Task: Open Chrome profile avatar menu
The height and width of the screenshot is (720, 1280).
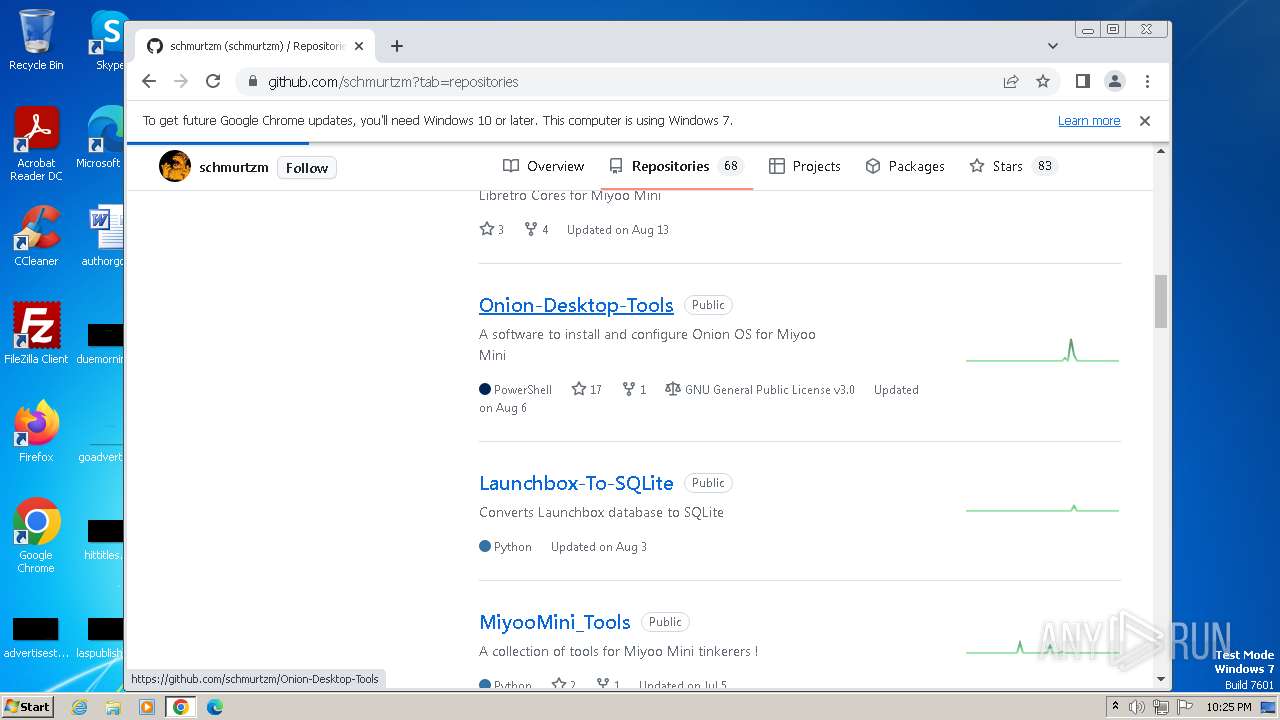Action: click(1114, 81)
